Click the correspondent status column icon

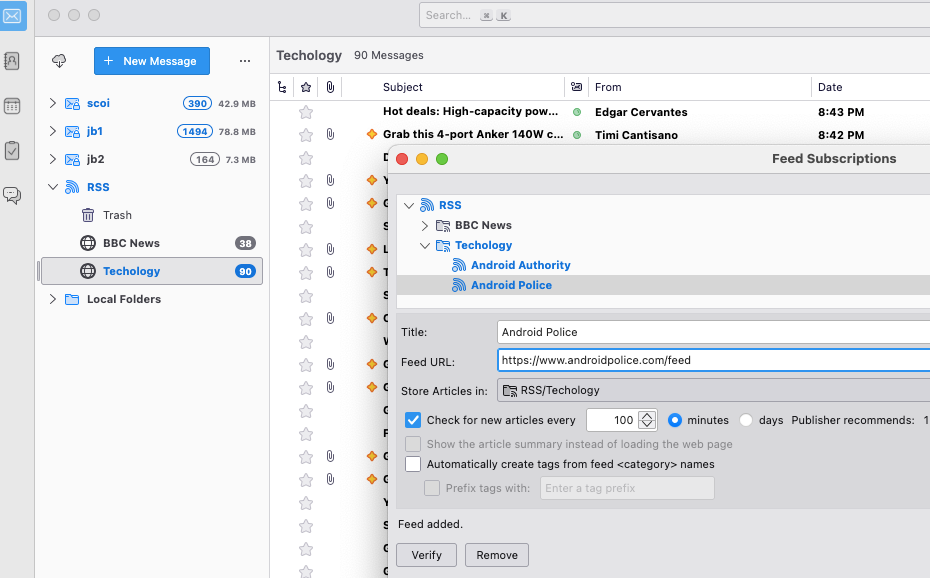[577, 87]
